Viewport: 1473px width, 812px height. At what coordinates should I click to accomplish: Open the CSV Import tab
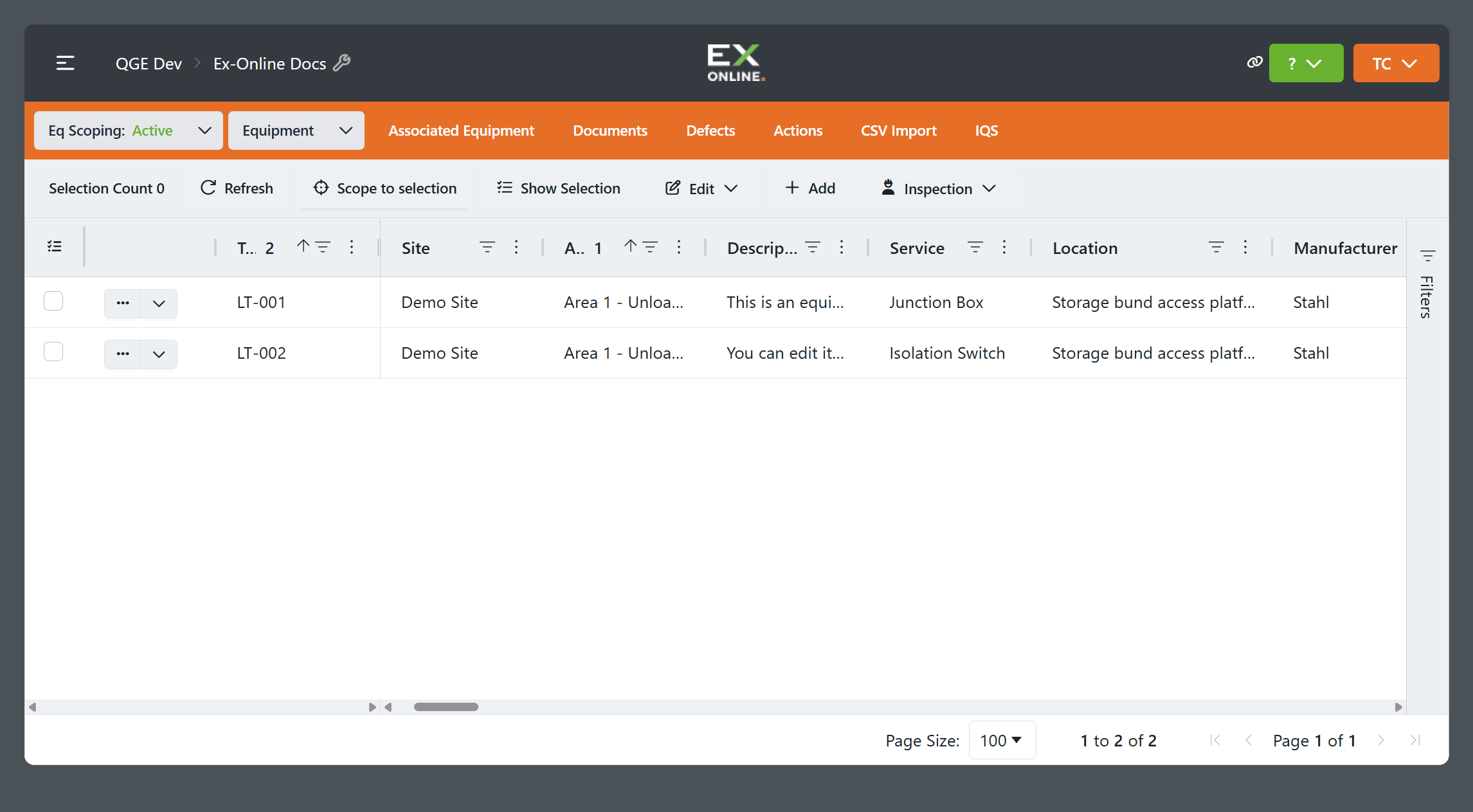pos(899,131)
